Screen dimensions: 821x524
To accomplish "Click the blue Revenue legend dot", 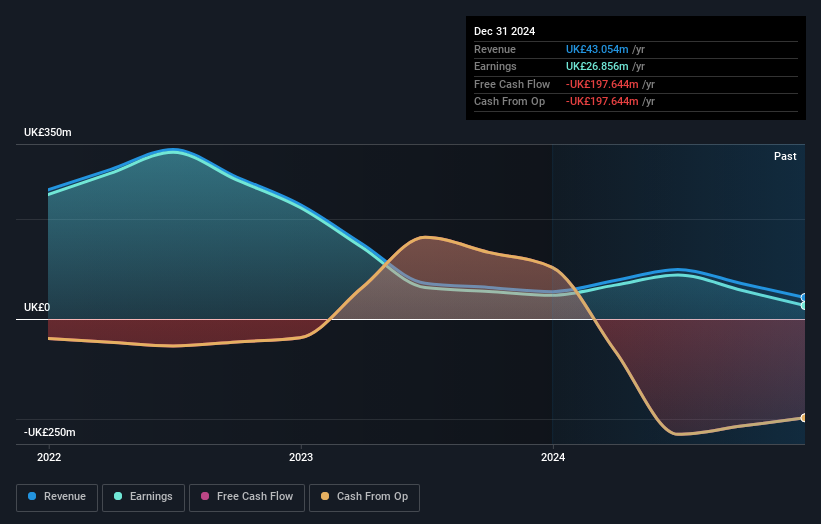I will click(32, 496).
